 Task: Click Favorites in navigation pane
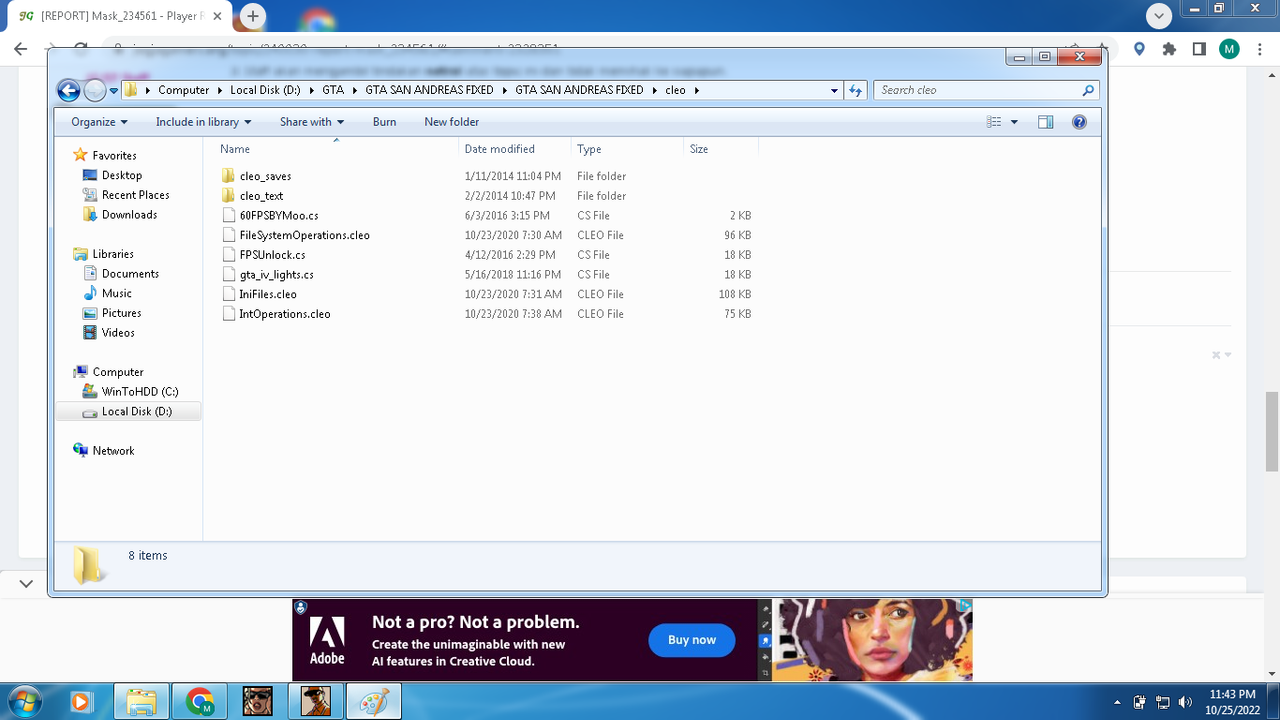[x=114, y=156]
